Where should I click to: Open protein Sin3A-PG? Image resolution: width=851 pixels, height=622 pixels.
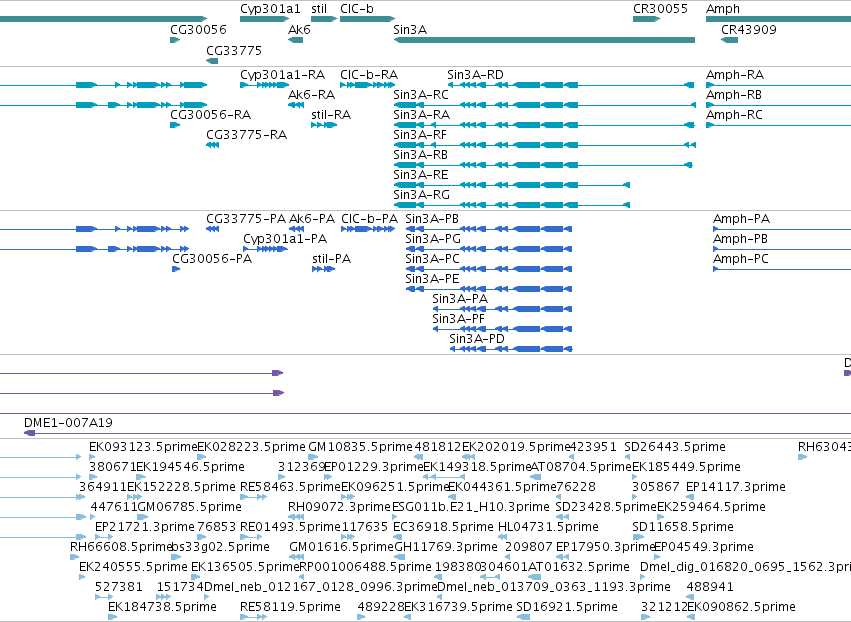coord(433,239)
